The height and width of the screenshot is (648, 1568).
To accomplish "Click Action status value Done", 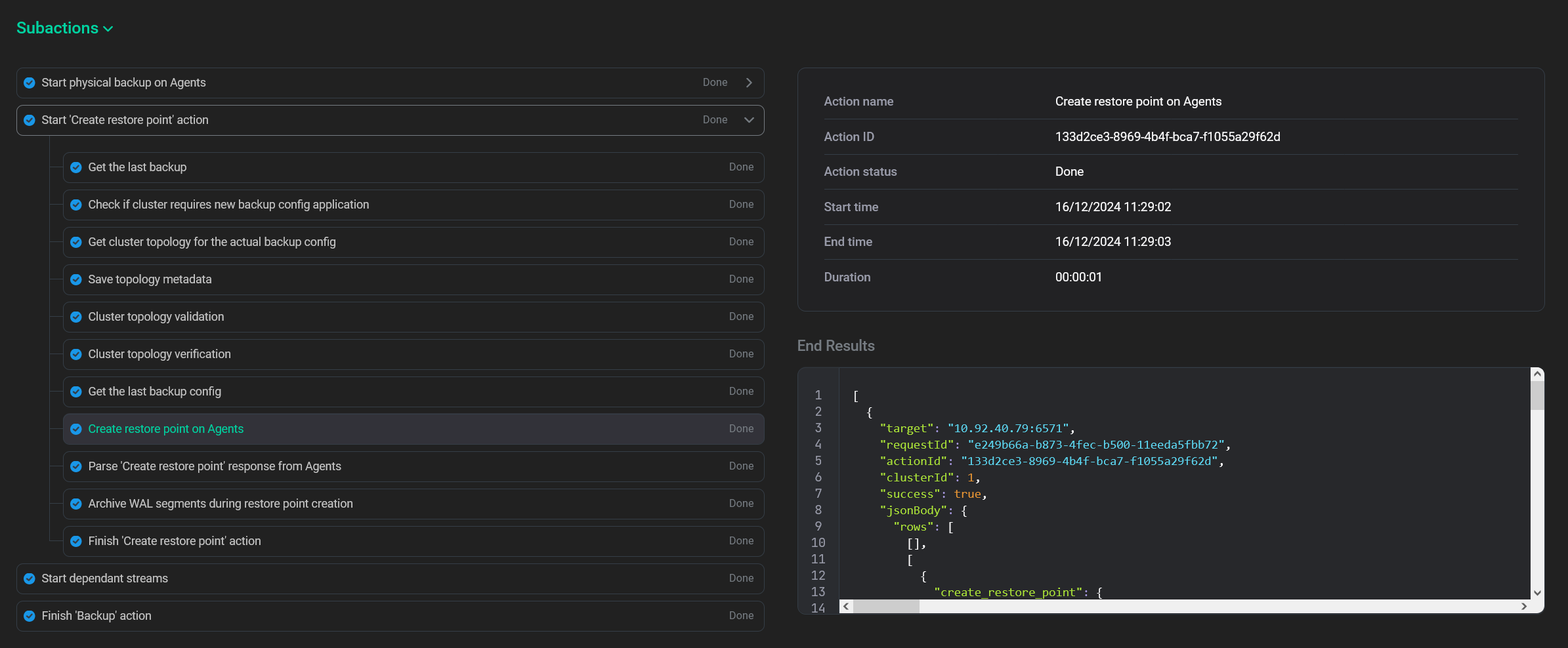I will [x=1069, y=172].
